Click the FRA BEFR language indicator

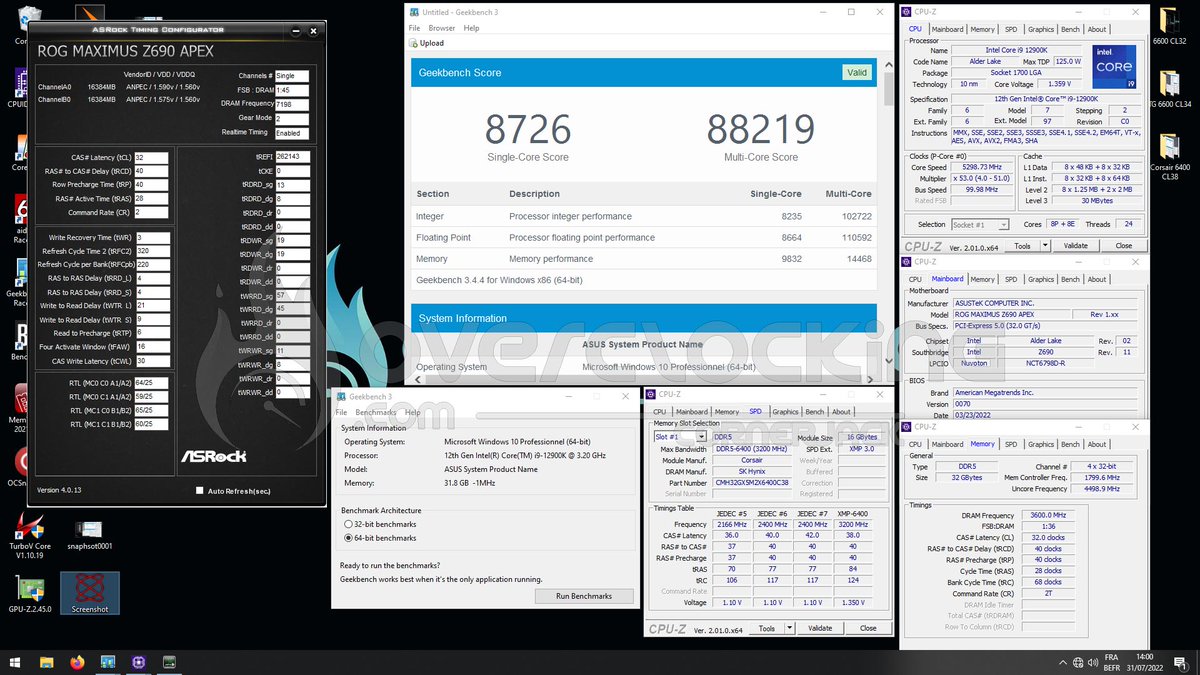tap(1111, 661)
